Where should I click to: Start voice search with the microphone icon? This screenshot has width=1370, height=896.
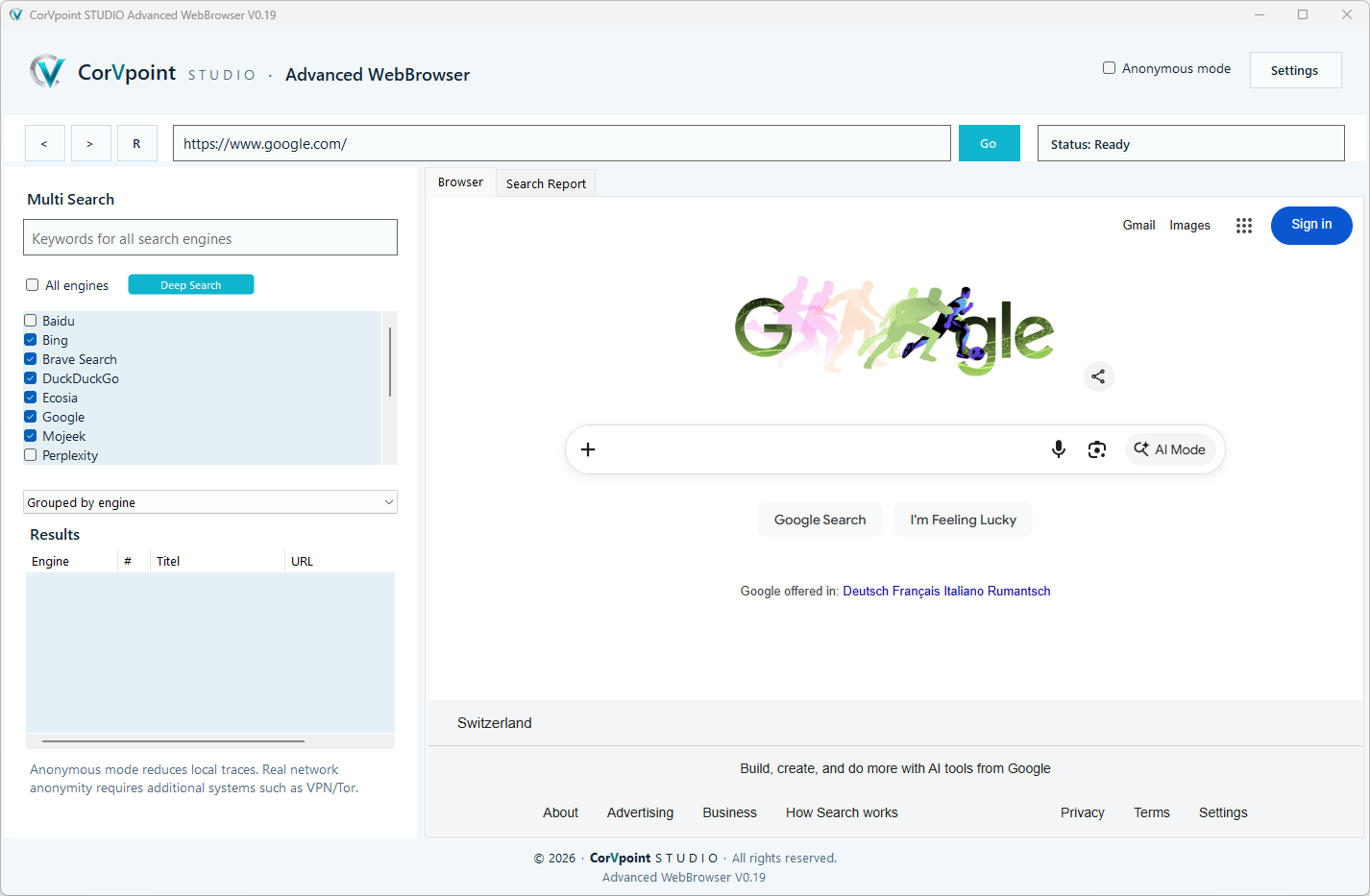[x=1059, y=449]
